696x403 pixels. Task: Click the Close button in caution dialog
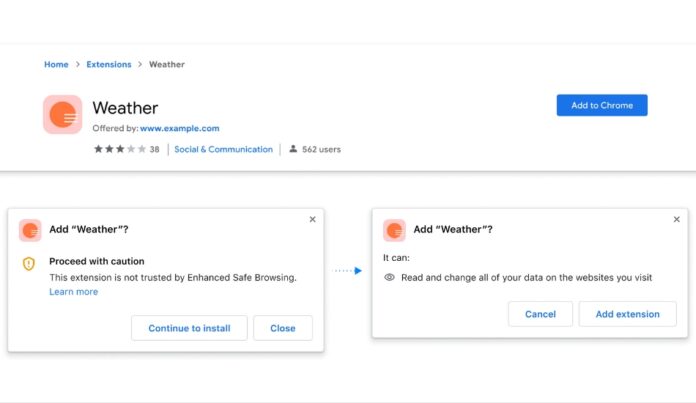283,328
